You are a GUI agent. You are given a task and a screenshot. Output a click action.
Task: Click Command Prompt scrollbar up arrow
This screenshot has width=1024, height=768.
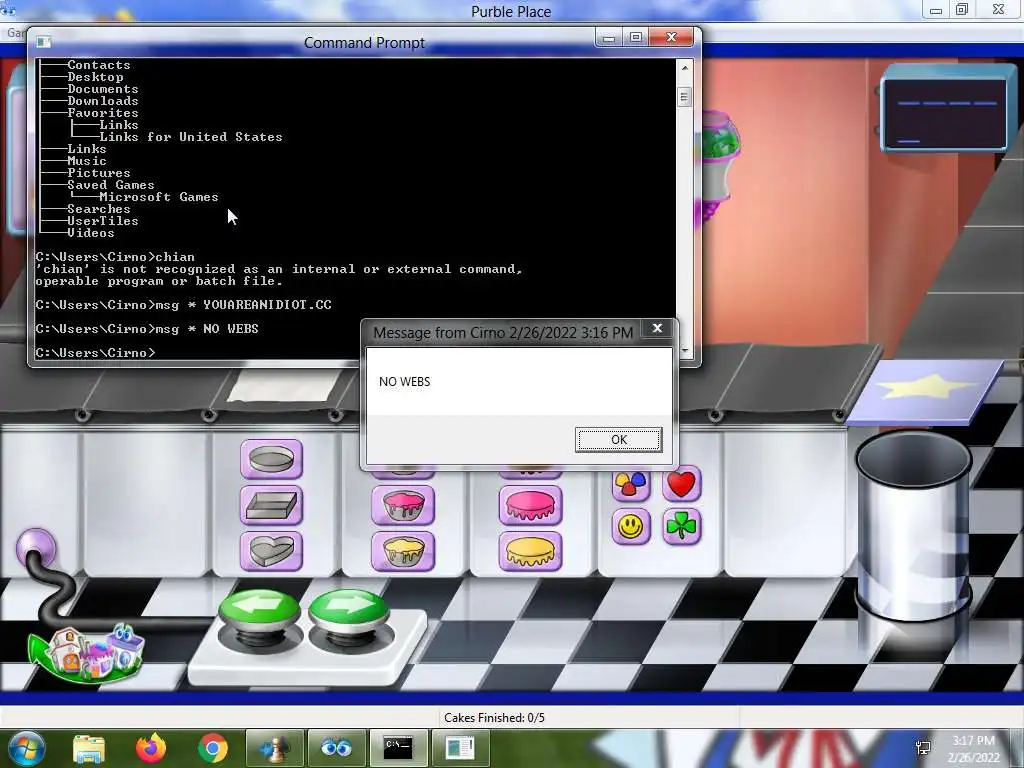pyautogui.click(x=684, y=67)
